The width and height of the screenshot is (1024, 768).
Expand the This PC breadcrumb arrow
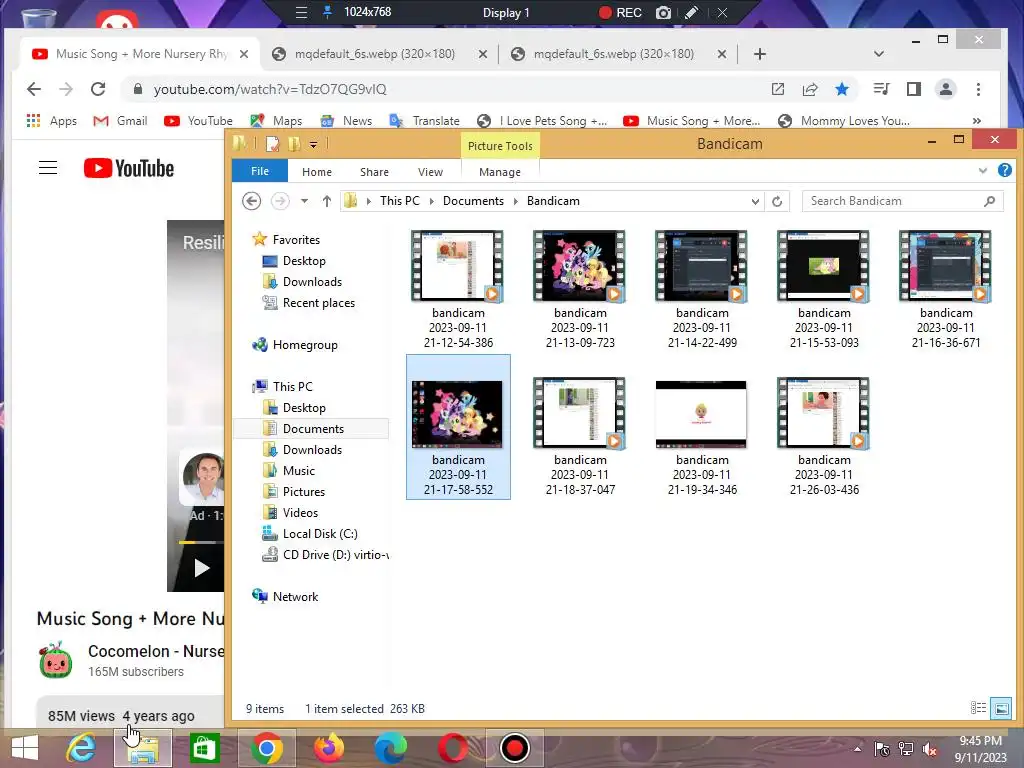(x=431, y=201)
